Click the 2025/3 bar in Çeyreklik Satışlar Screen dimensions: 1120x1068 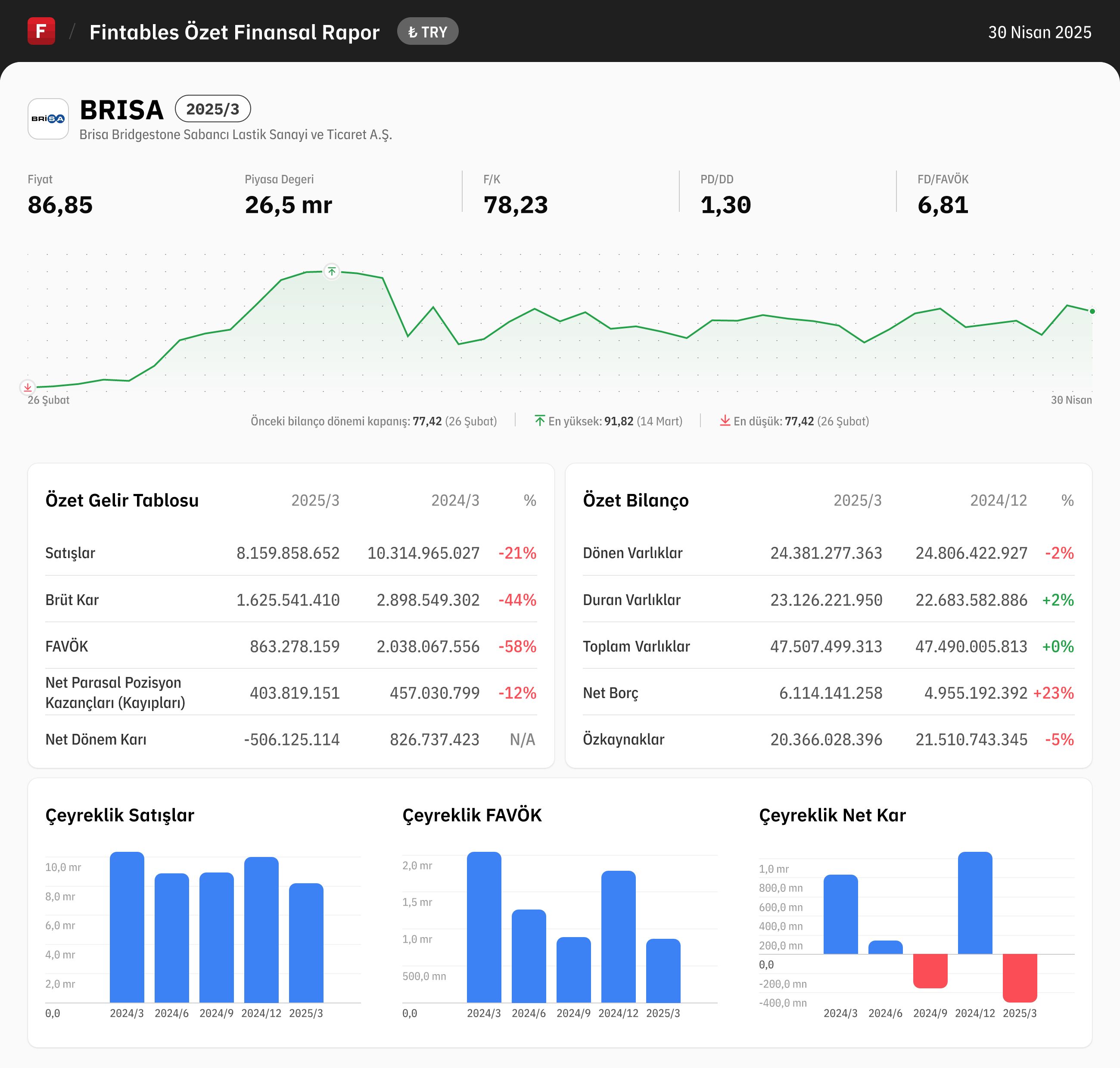[306, 943]
